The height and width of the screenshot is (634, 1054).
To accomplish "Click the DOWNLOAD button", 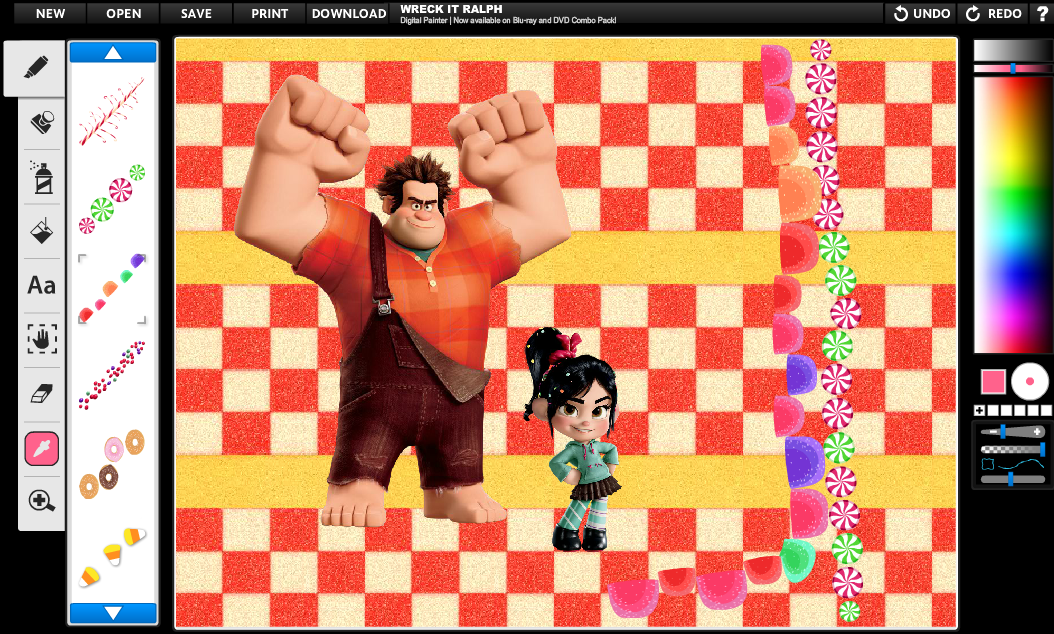I will tap(349, 13).
